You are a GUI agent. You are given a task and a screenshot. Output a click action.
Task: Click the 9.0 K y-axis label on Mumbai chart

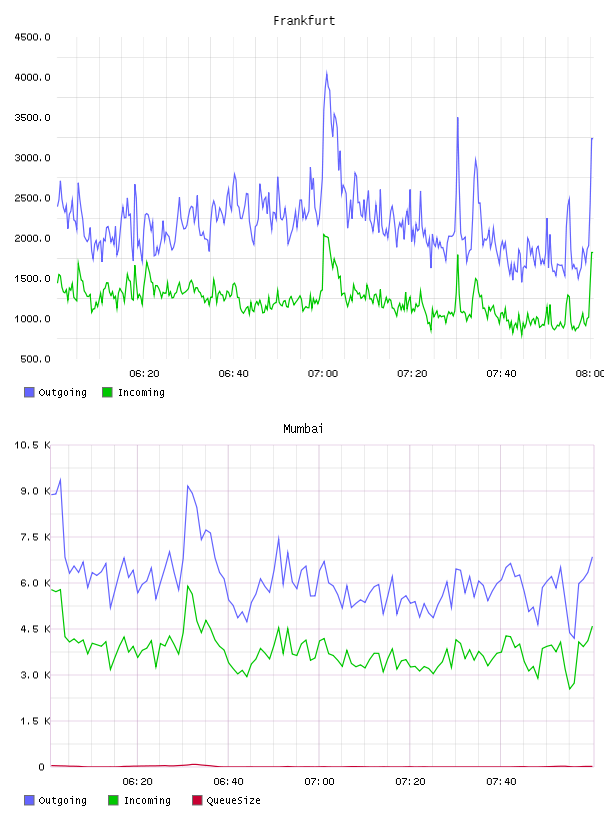coord(35,491)
